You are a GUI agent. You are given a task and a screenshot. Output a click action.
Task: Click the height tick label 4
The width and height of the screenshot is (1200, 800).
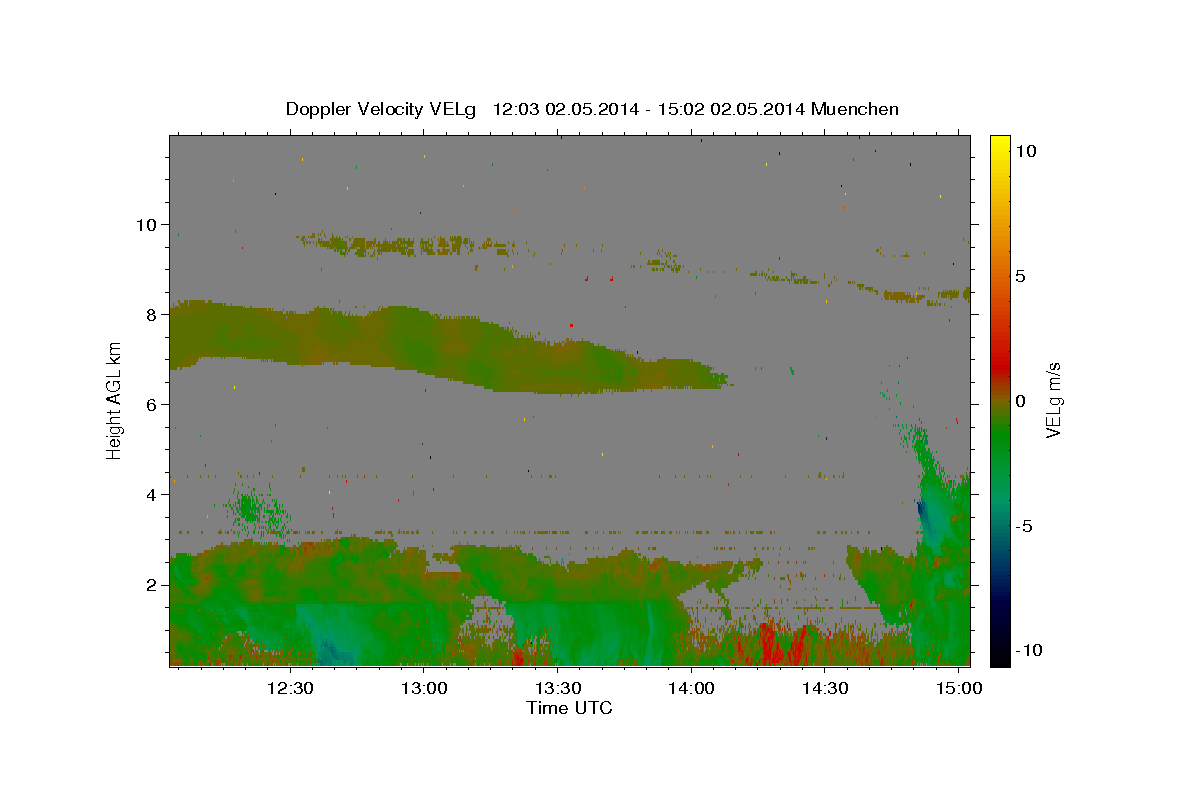click(x=152, y=494)
